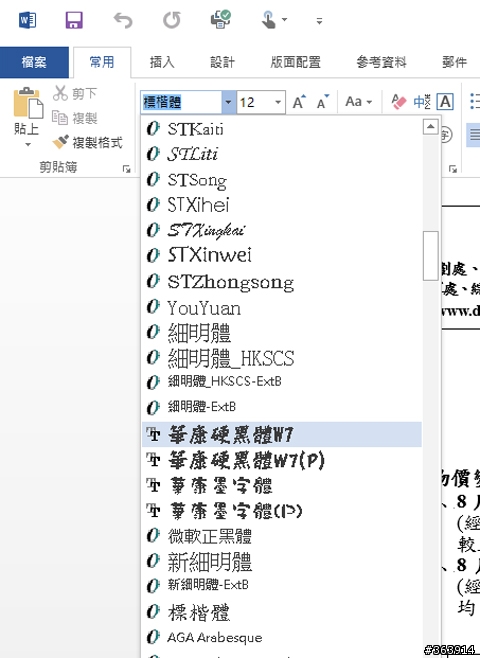Screen dimensions: 480x658
Task: Toggle touch/mouse mode icon
Action: coord(269,20)
